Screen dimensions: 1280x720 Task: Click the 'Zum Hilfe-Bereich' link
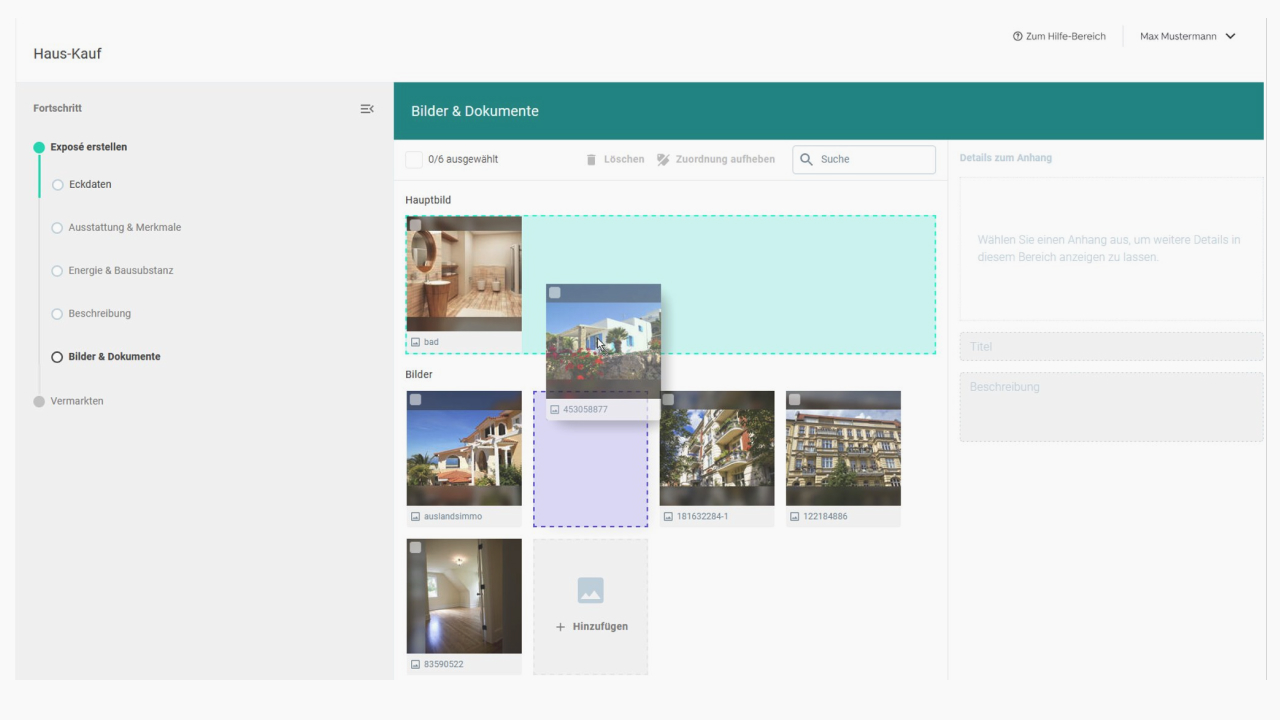coord(1065,37)
